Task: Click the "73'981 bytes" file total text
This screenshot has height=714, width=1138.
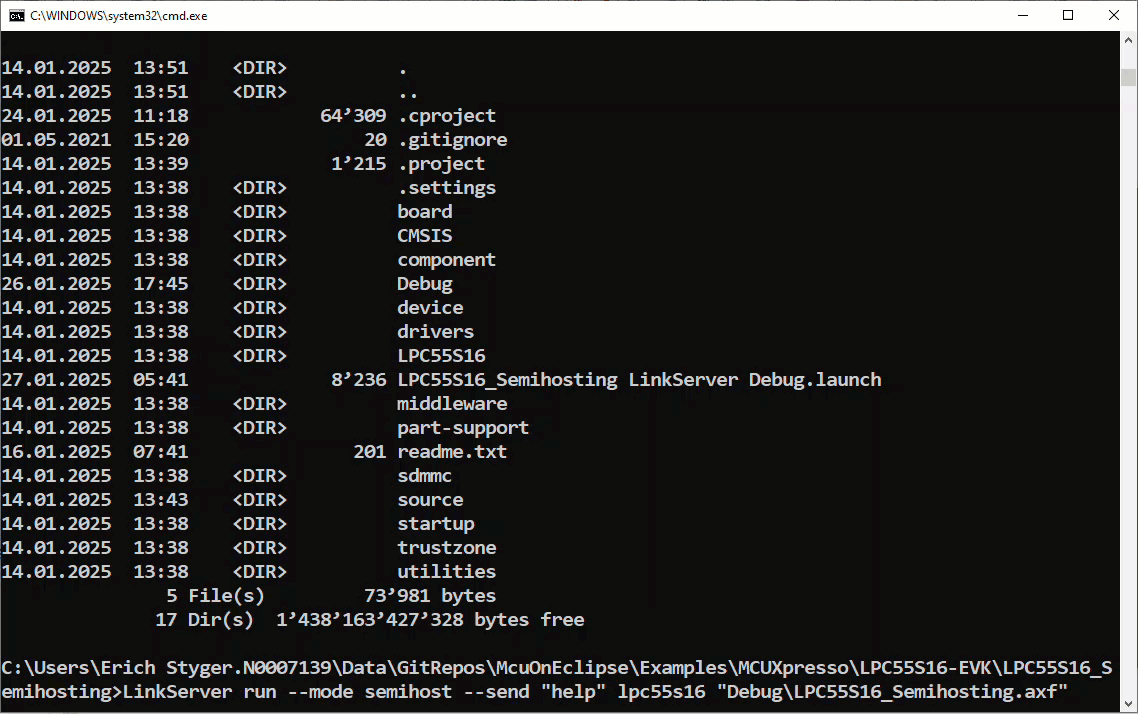Action: point(429,596)
